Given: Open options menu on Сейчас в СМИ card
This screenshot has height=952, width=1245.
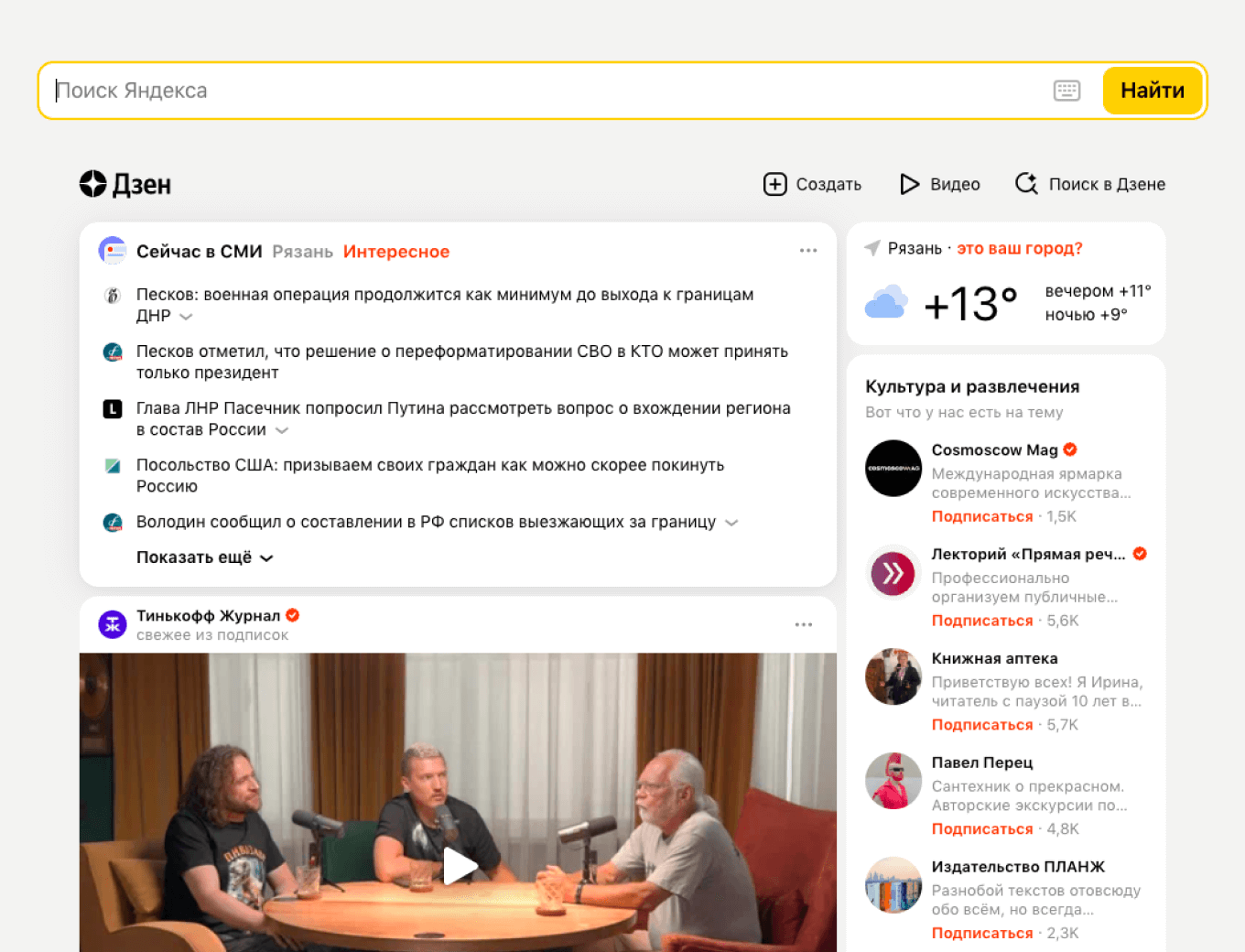Looking at the screenshot, I should click(808, 250).
